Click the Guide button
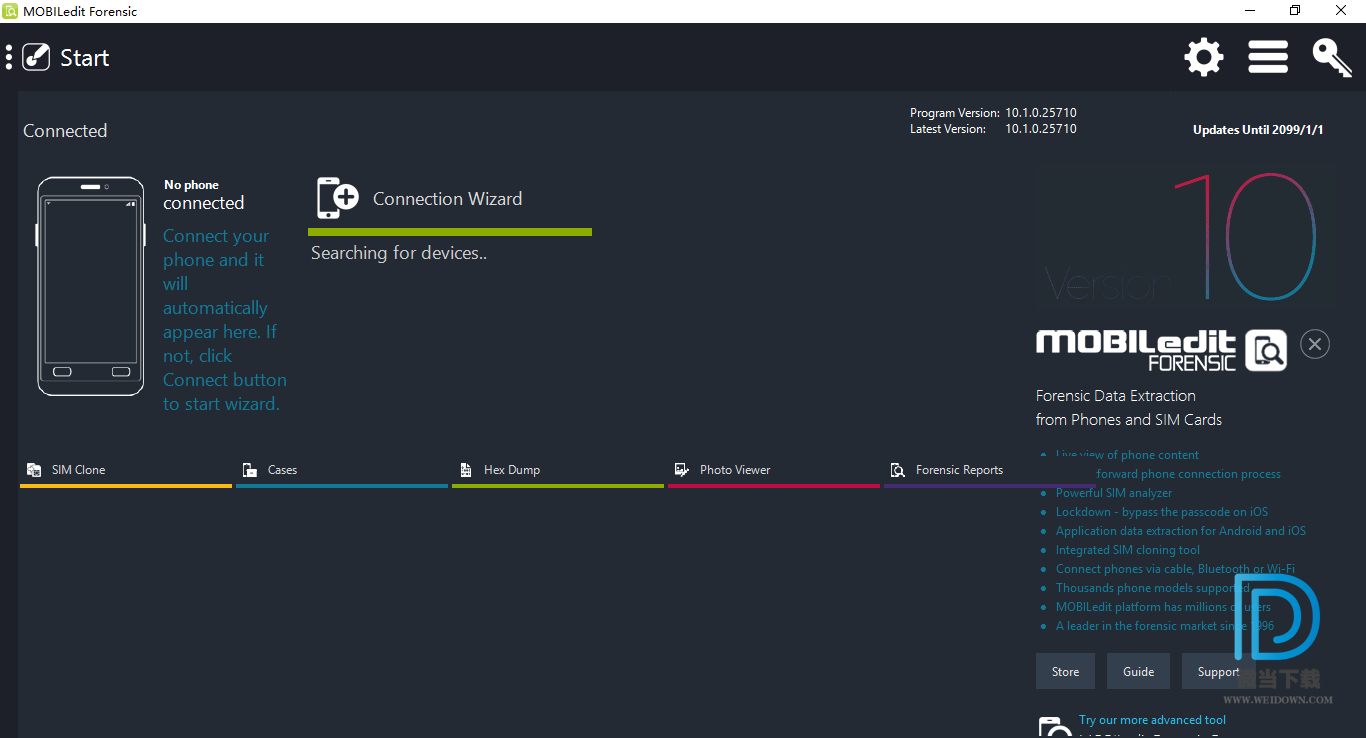The image size is (1366, 738). [x=1138, y=672]
